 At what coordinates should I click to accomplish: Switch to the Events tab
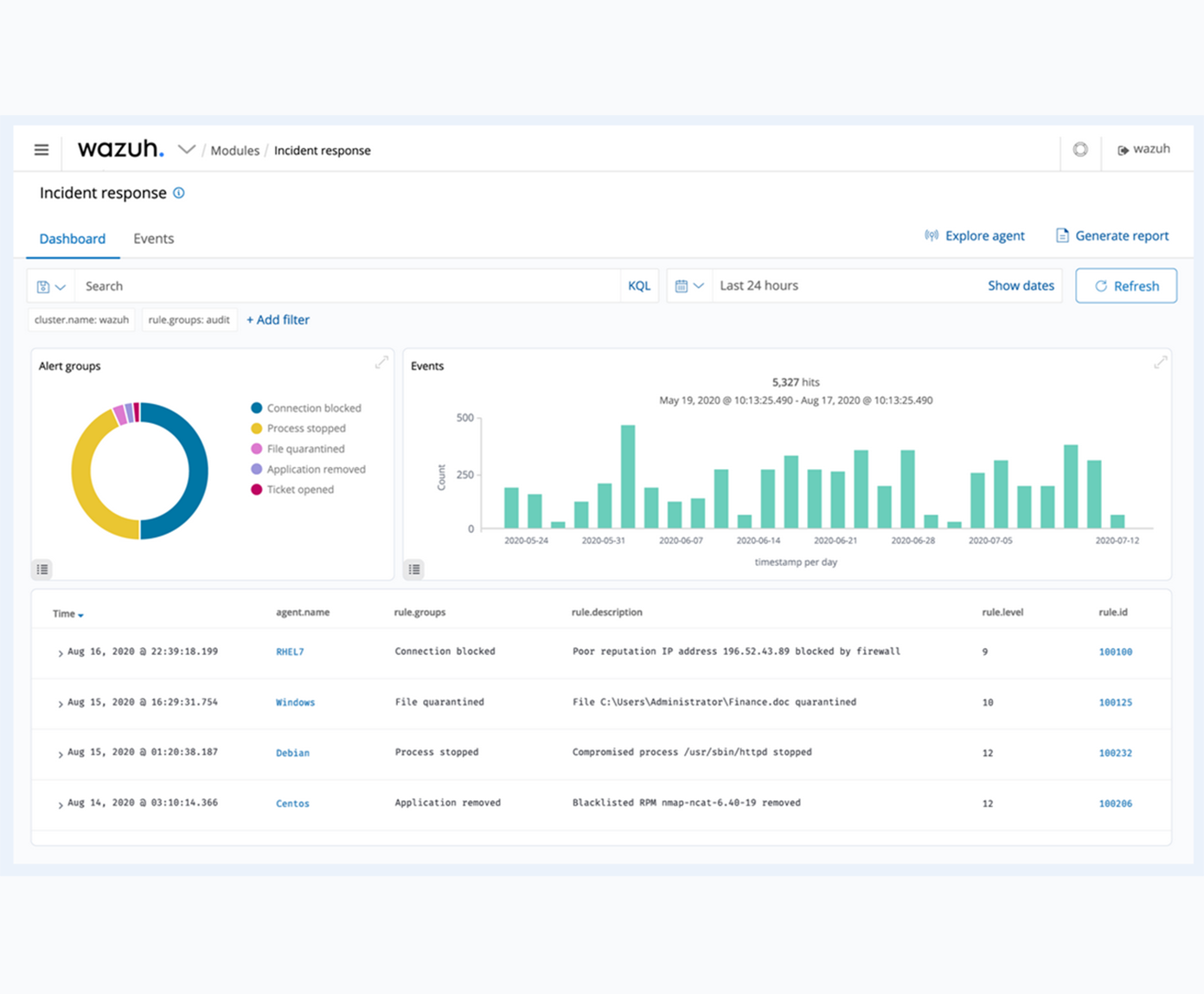coord(153,239)
